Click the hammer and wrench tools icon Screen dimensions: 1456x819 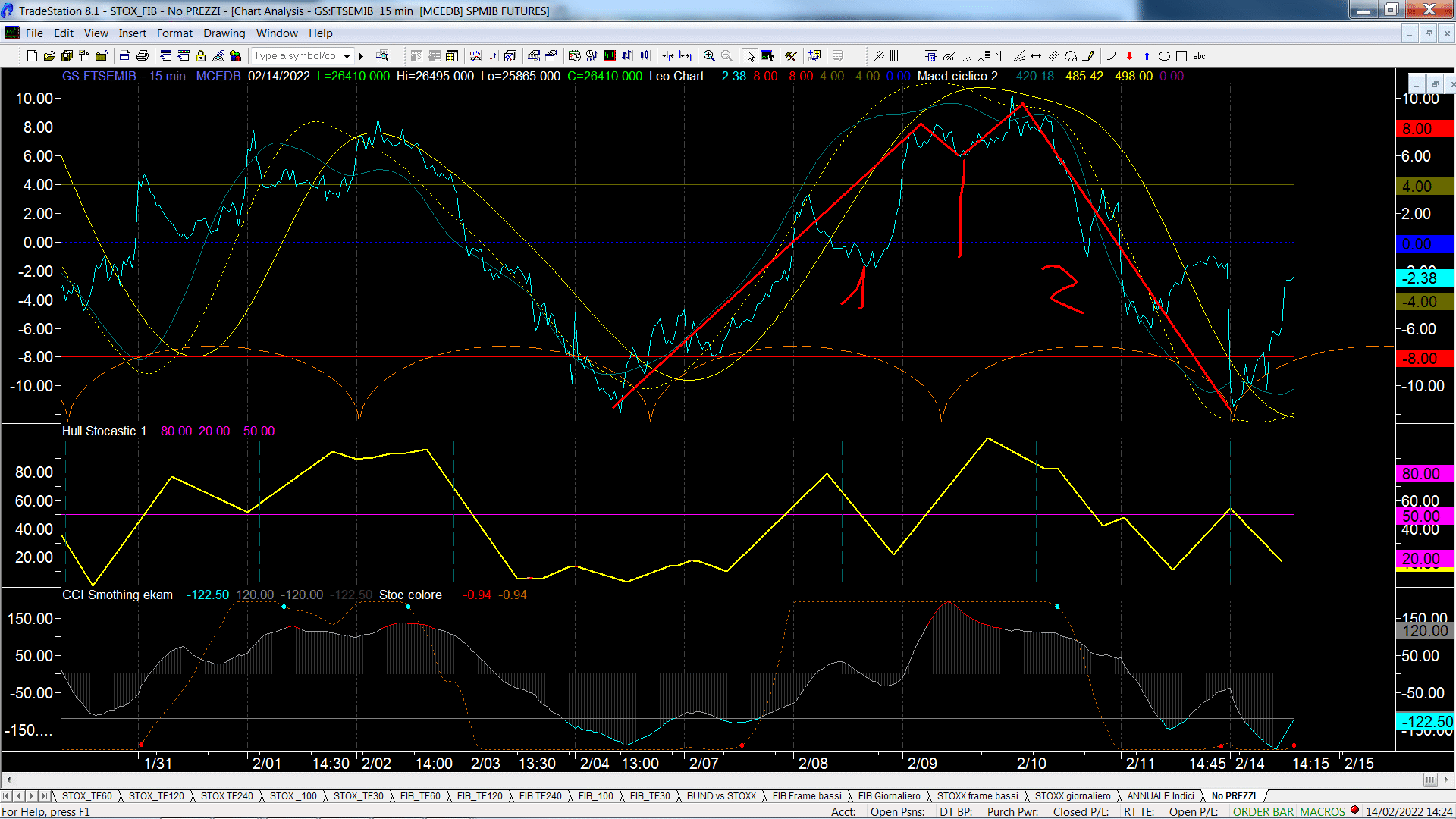tap(791, 56)
